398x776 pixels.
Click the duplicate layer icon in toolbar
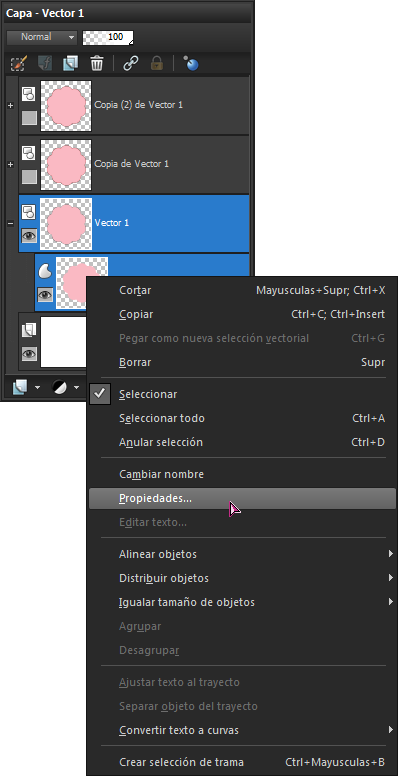pyautogui.click(x=70, y=63)
